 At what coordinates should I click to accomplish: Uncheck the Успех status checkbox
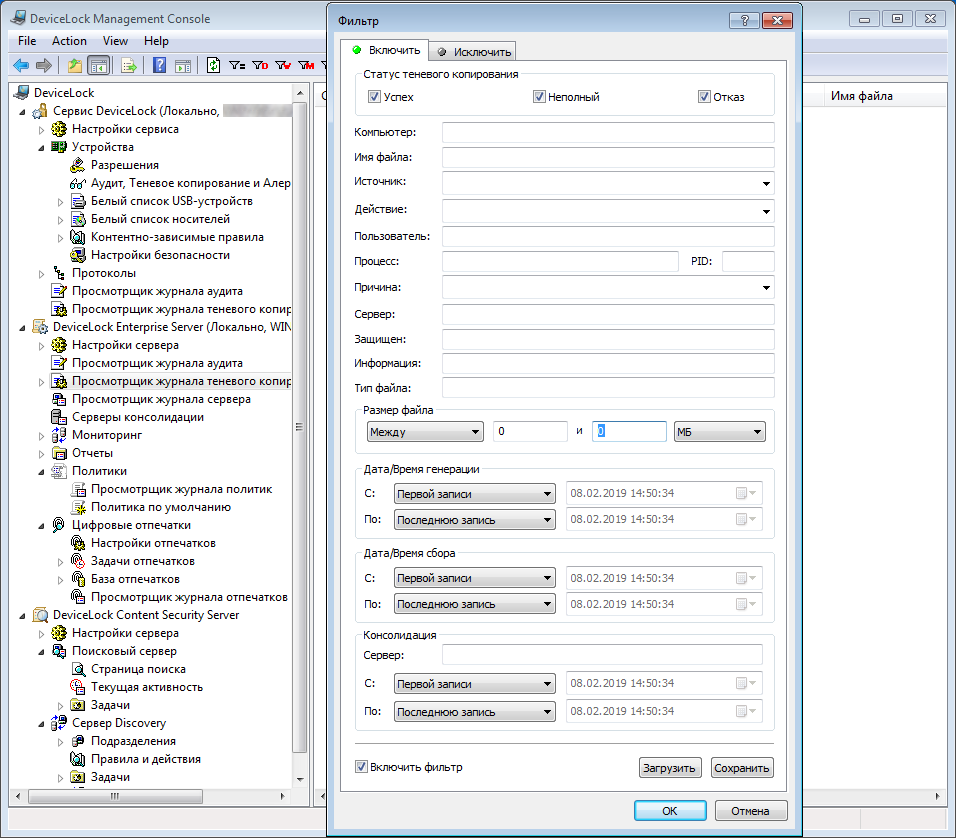[x=374, y=96]
